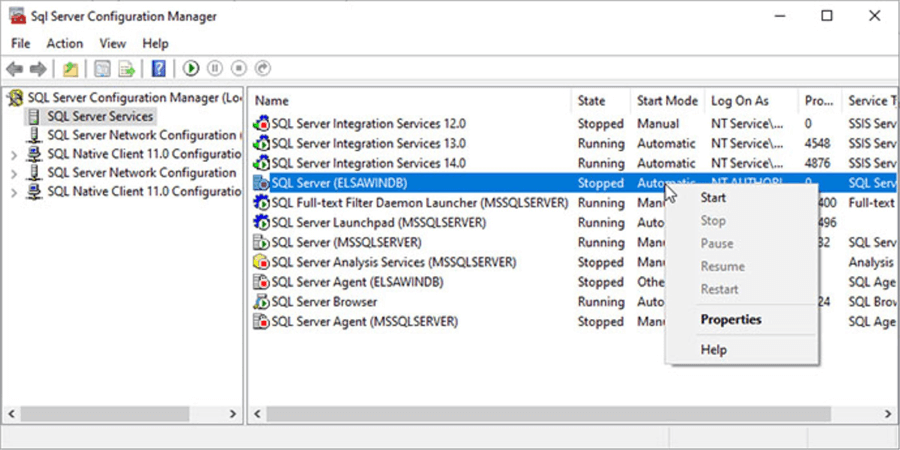Click the SQL Server Agent (ELSAWINDB) icon
The height and width of the screenshot is (450, 900).
pos(261,282)
